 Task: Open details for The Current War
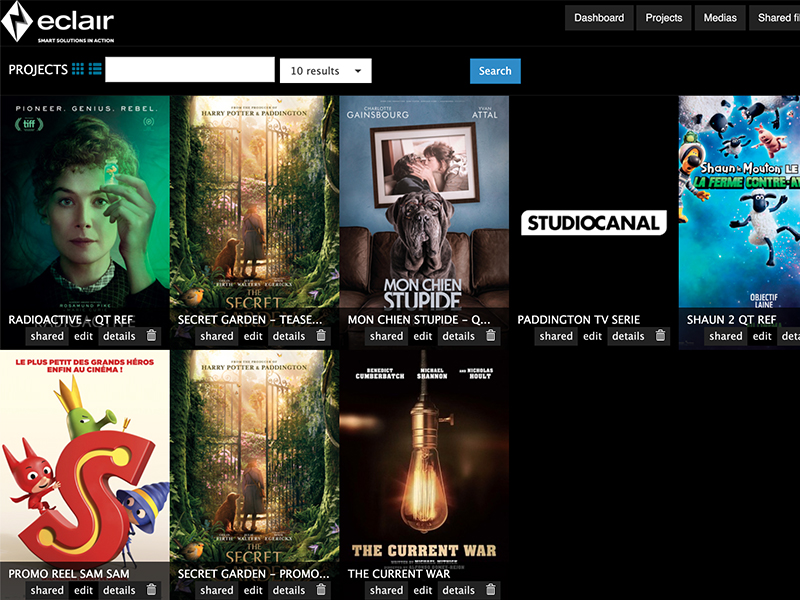[459, 590]
